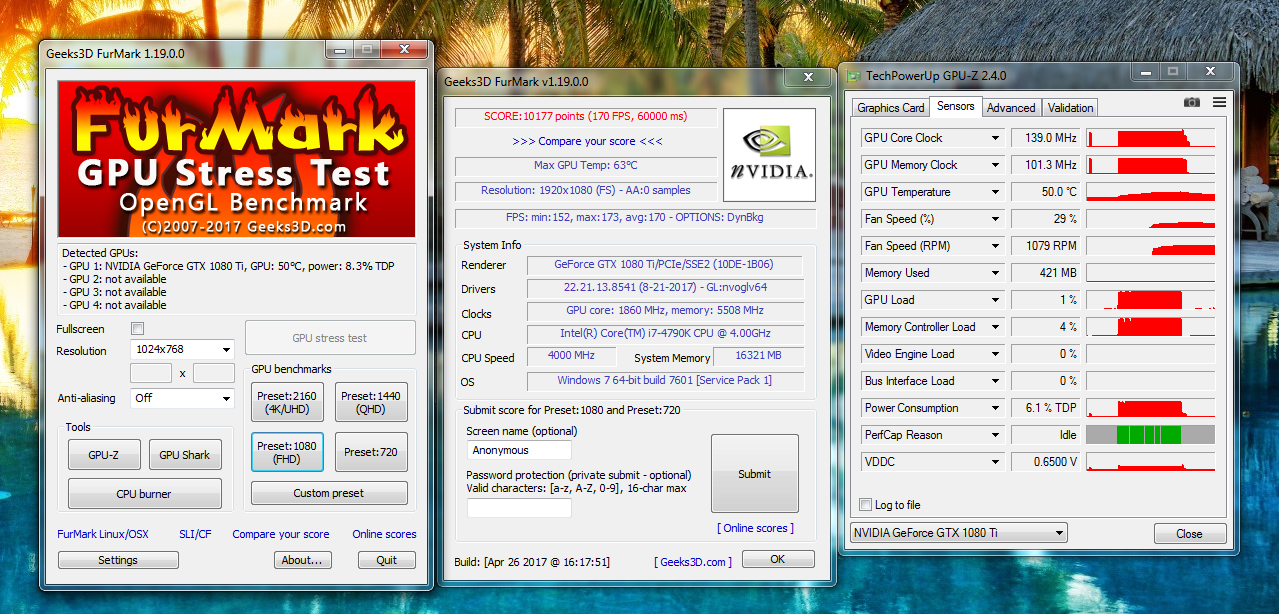Click the PerfCap Reason green bar graph
The height and width of the screenshot is (614, 1279).
[x=1150, y=435]
